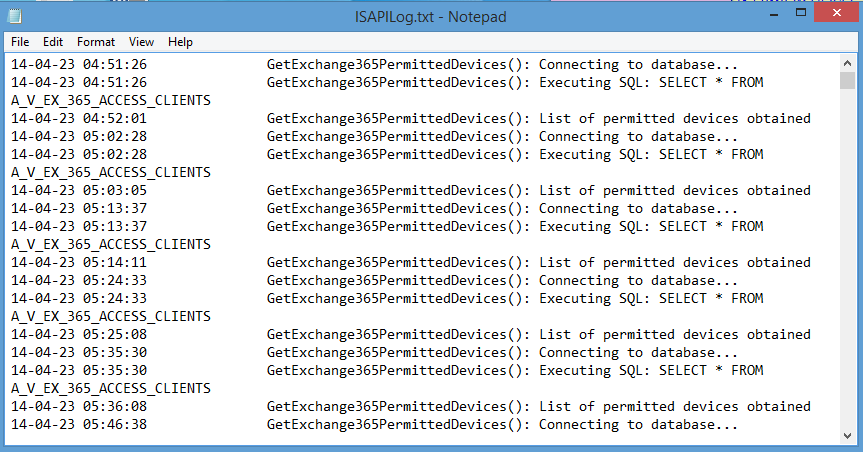Close the ISAPILog.txt Notepad window
Image resolution: width=863 pixels, height=452 pixels.
tap(837, 13)
